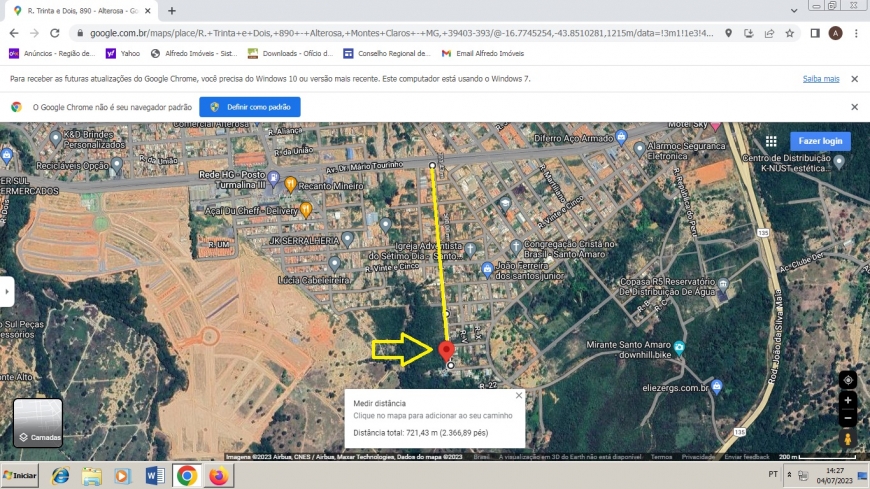This screenshot has width=870, height=489.
Task: Click Definir como padrão button
Action: click(250, 107)
